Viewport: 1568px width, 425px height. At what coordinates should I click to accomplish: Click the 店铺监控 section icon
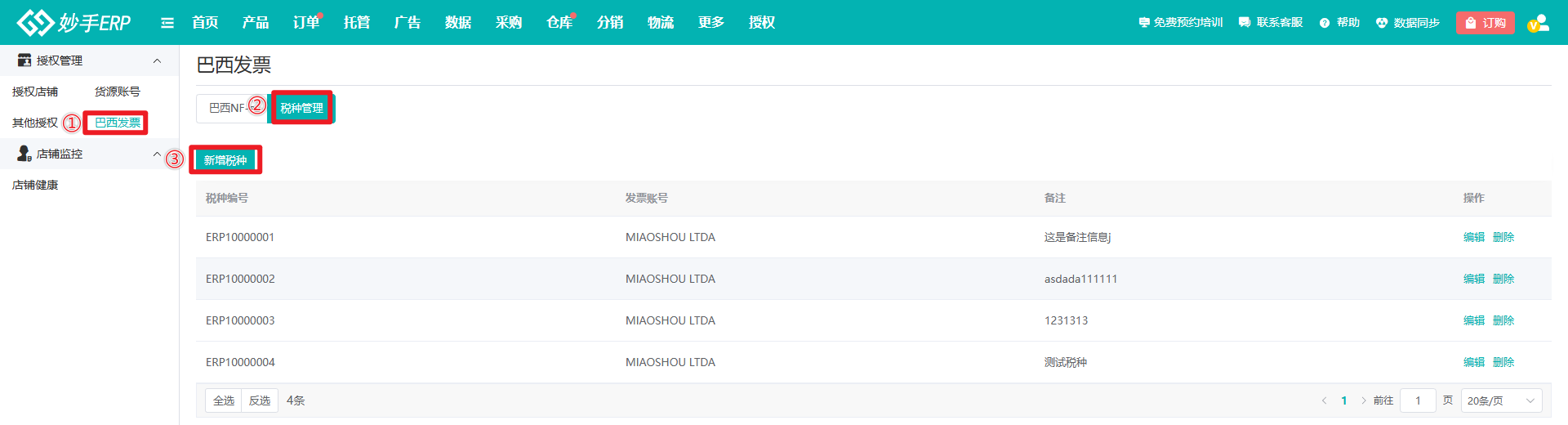point(24,154)
